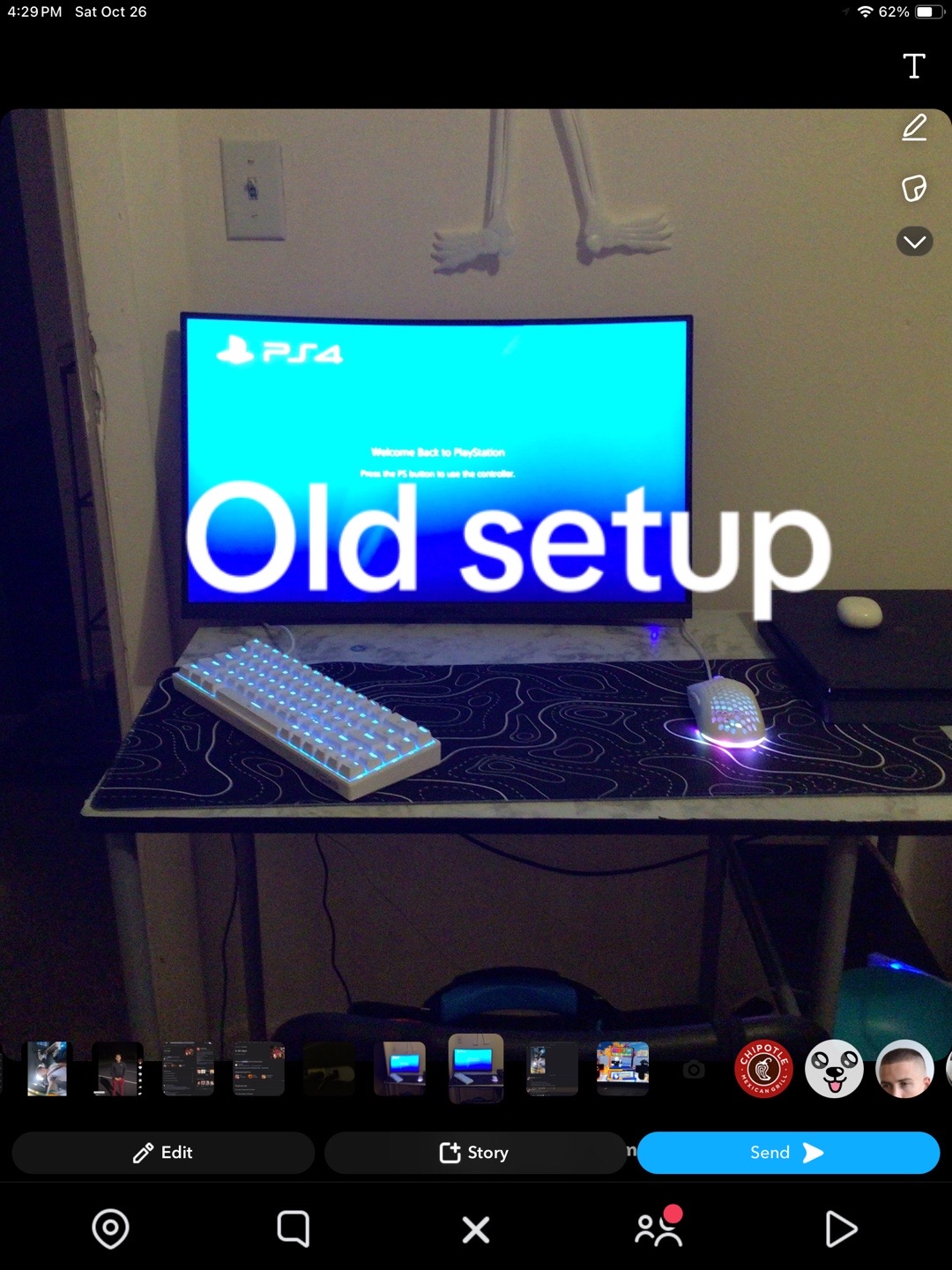Add the snap to Story

(x=475, y=1153)
